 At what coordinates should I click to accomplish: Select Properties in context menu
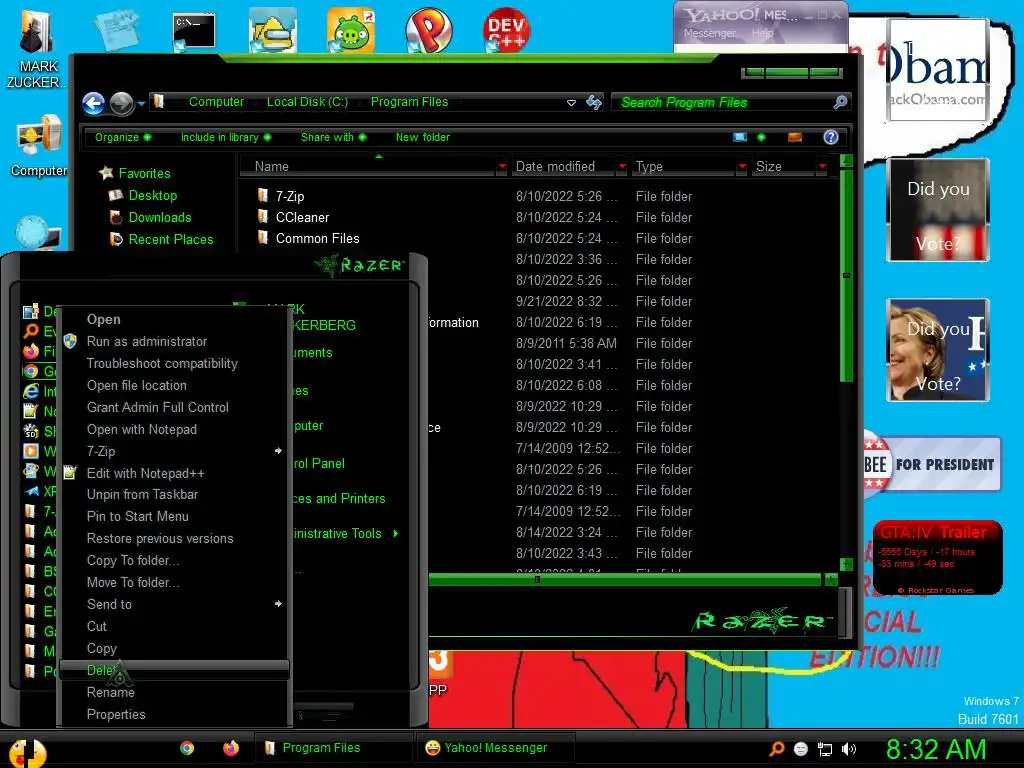pyautogui.click(x=174, y=714)
